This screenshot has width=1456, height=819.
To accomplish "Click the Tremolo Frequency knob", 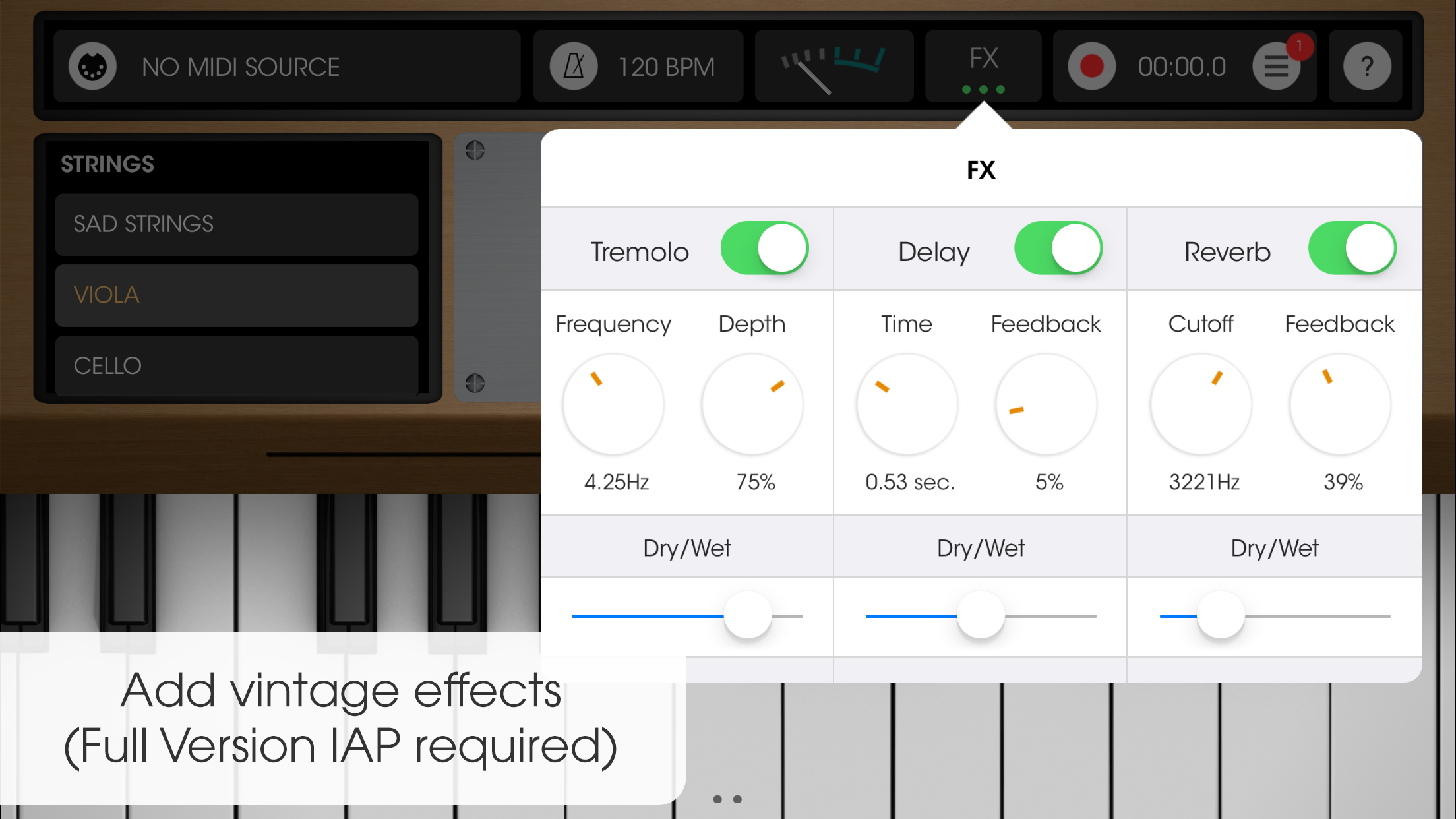I will coord(613,404).
